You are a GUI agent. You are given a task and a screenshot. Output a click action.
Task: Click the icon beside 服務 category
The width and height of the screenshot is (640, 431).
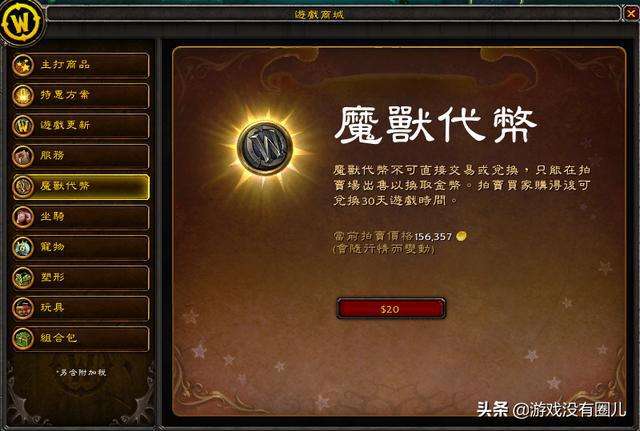23,156
